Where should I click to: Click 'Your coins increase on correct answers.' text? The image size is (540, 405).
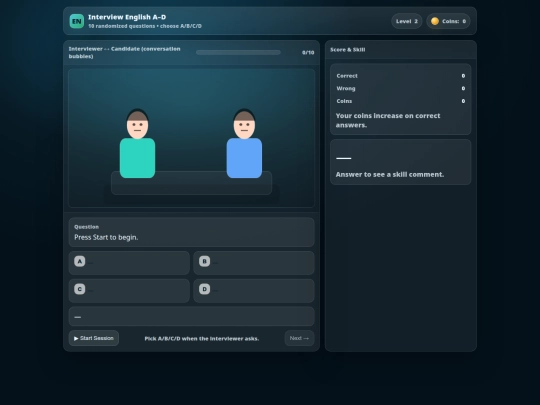pyautogui.click(x=388, y=121)
